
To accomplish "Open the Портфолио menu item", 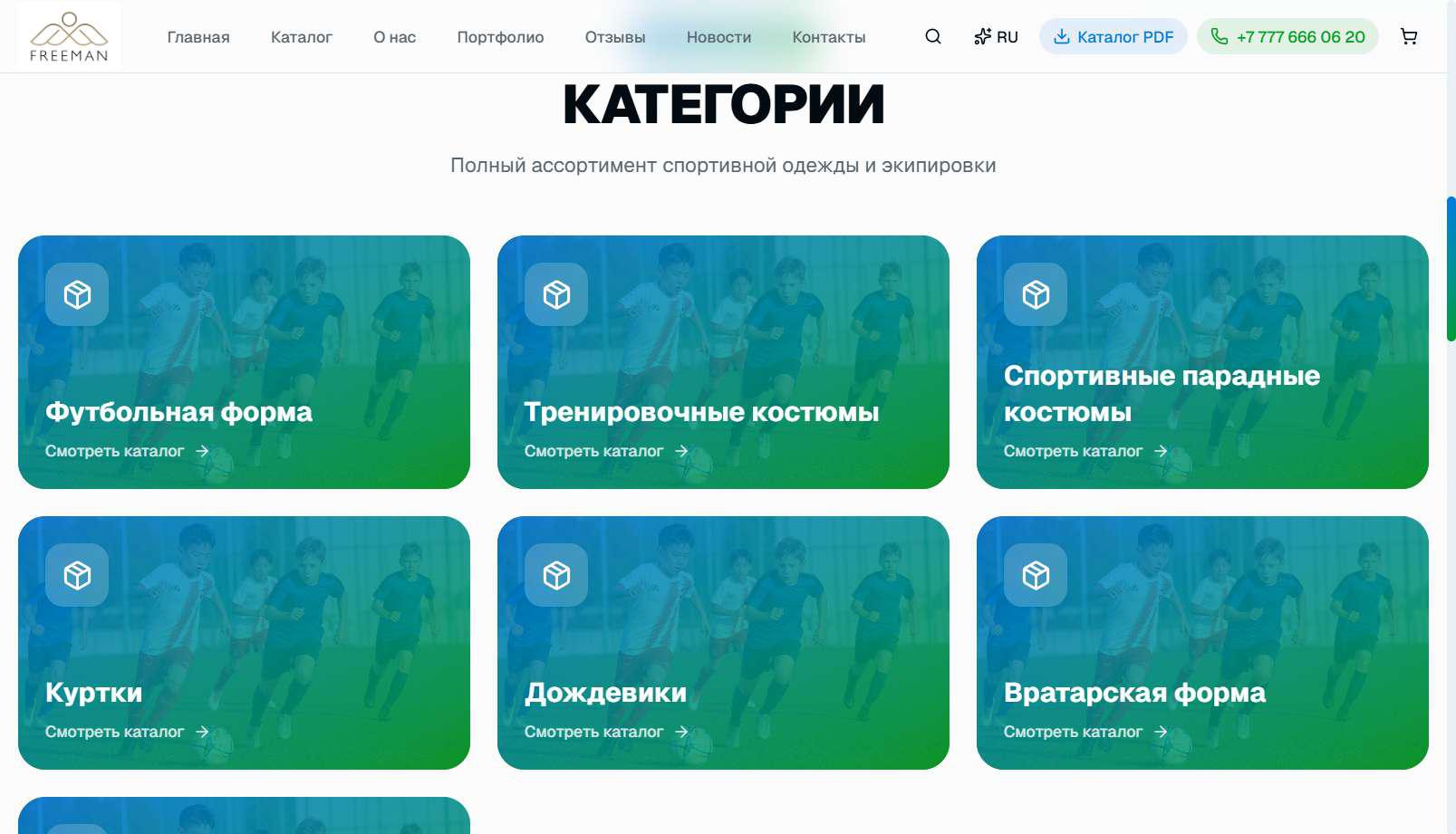I will click(x=500, y=37).
